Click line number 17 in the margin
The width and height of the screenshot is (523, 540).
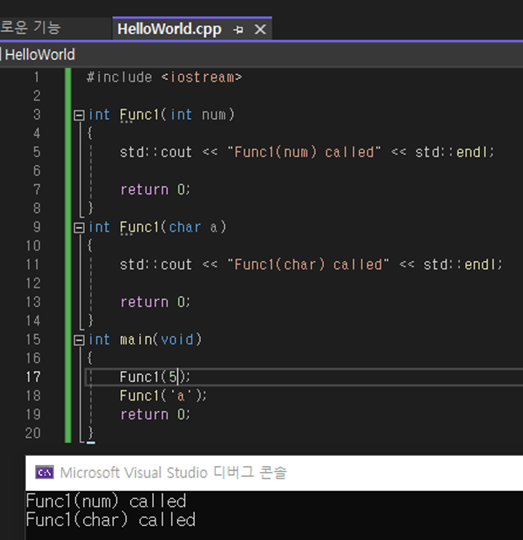[33, 377]
